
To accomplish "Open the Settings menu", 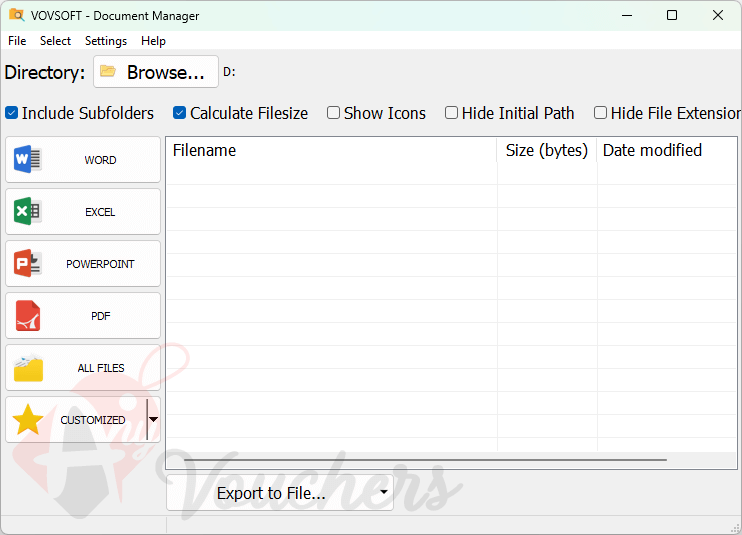I will 106,41.
